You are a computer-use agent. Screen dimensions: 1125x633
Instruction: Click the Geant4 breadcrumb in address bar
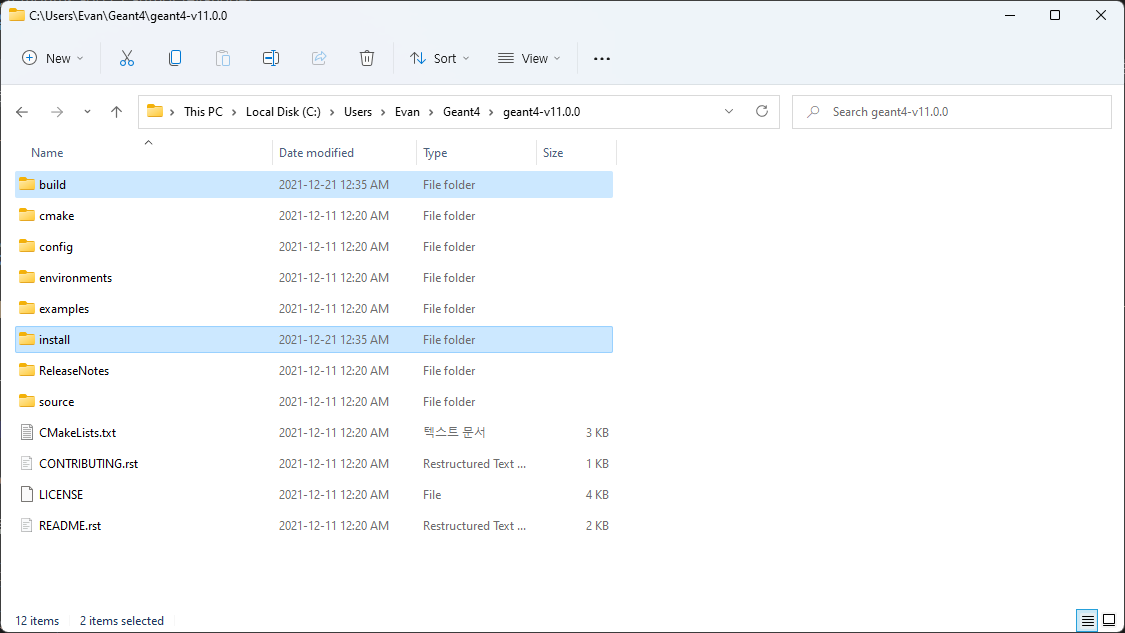[462, 112]
